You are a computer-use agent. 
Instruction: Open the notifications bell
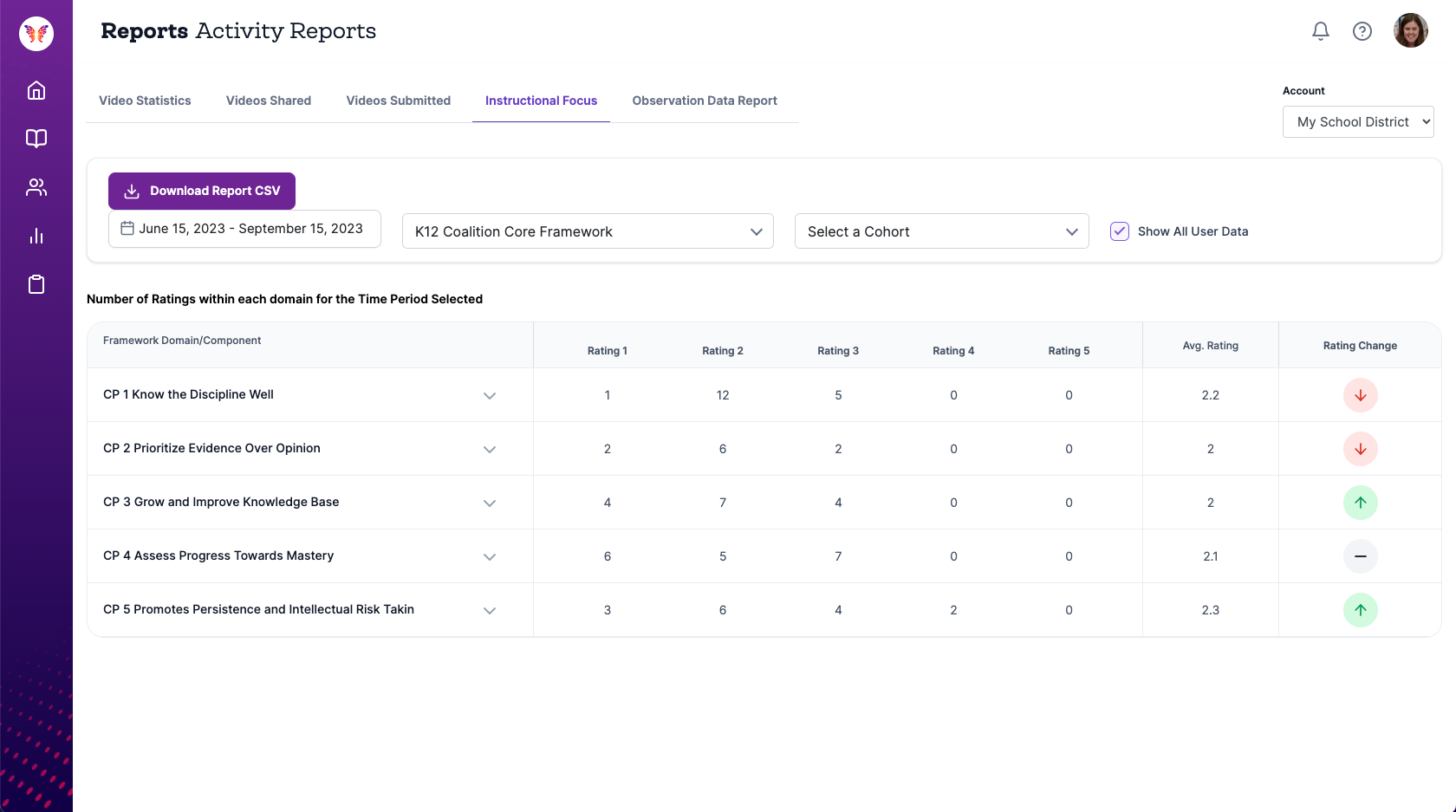coord(1320,31)
